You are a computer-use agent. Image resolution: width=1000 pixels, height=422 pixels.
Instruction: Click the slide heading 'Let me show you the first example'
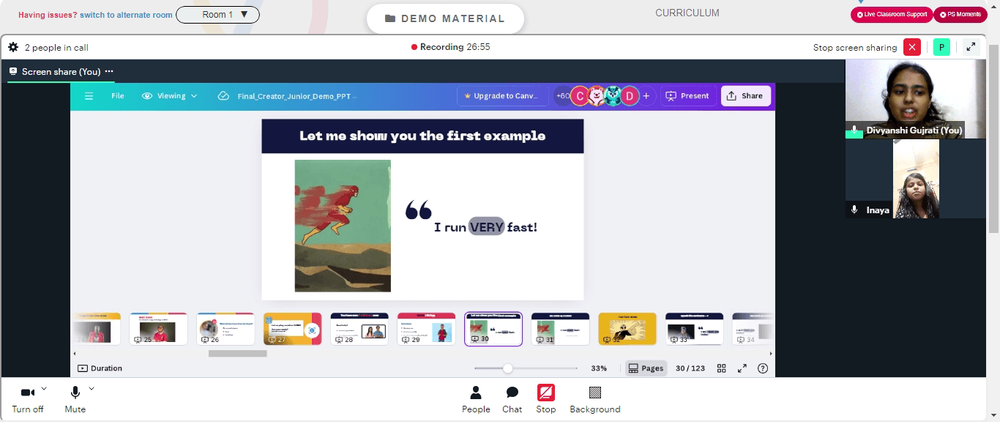point(422,136)
